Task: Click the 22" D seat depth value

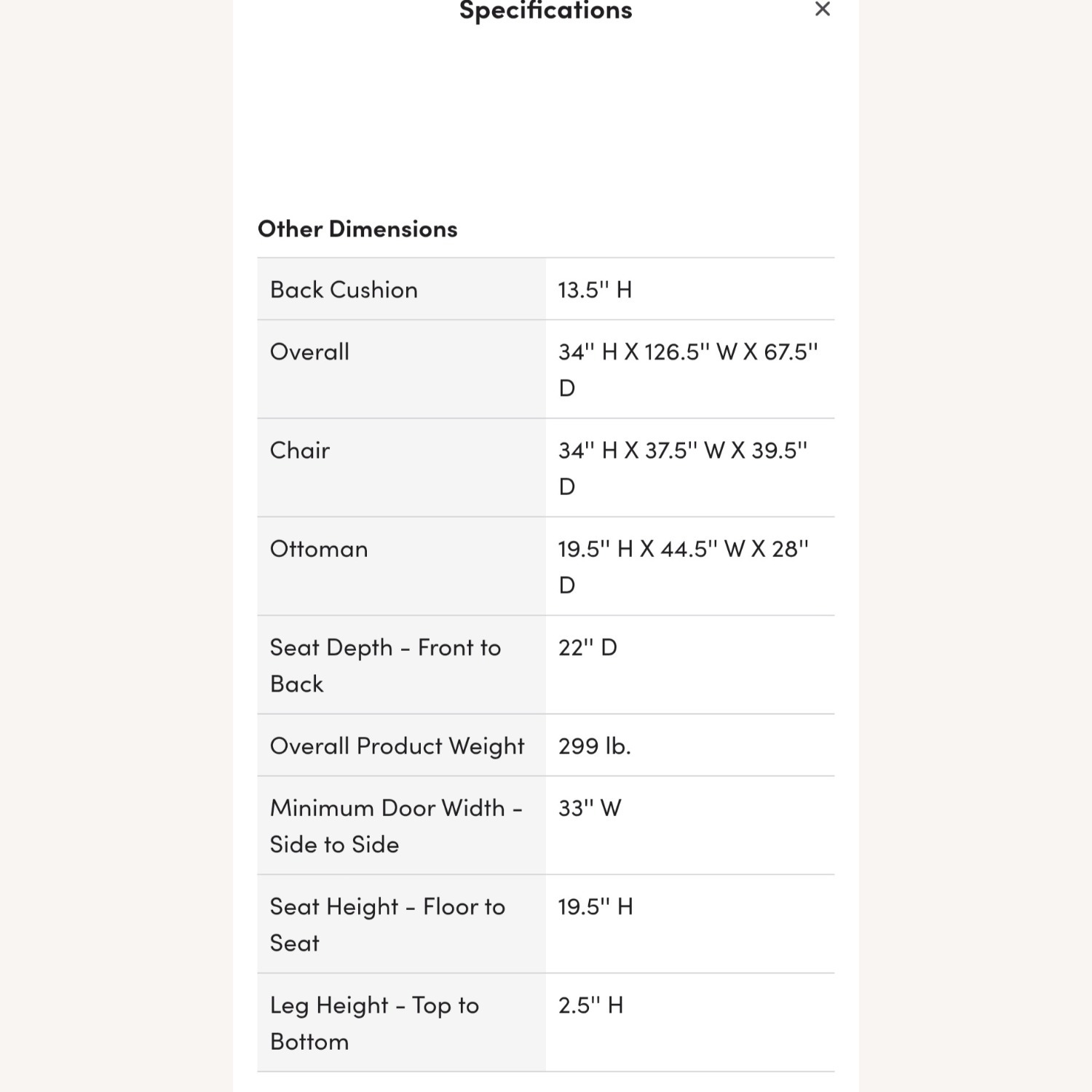Action: tap(587, 647)
